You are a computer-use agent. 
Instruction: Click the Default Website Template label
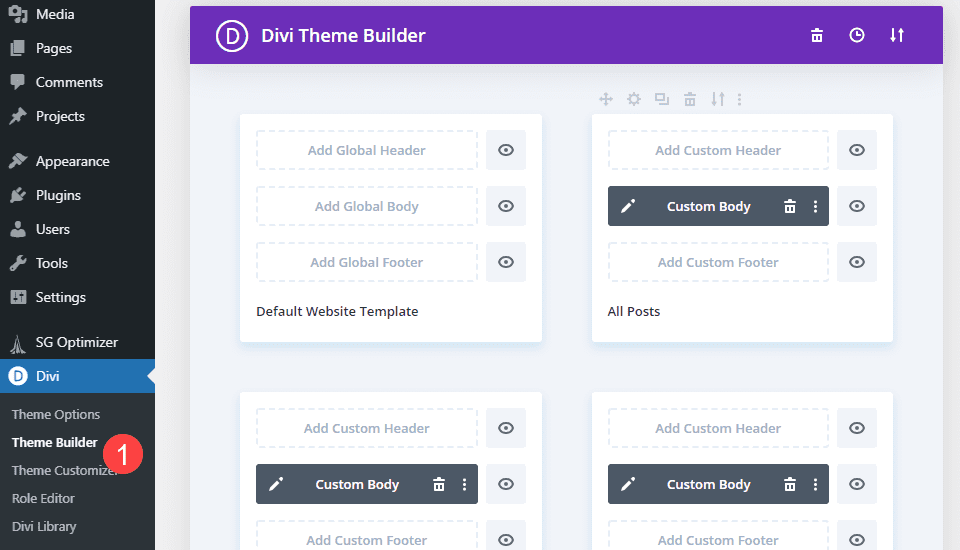tap(337, 311)
